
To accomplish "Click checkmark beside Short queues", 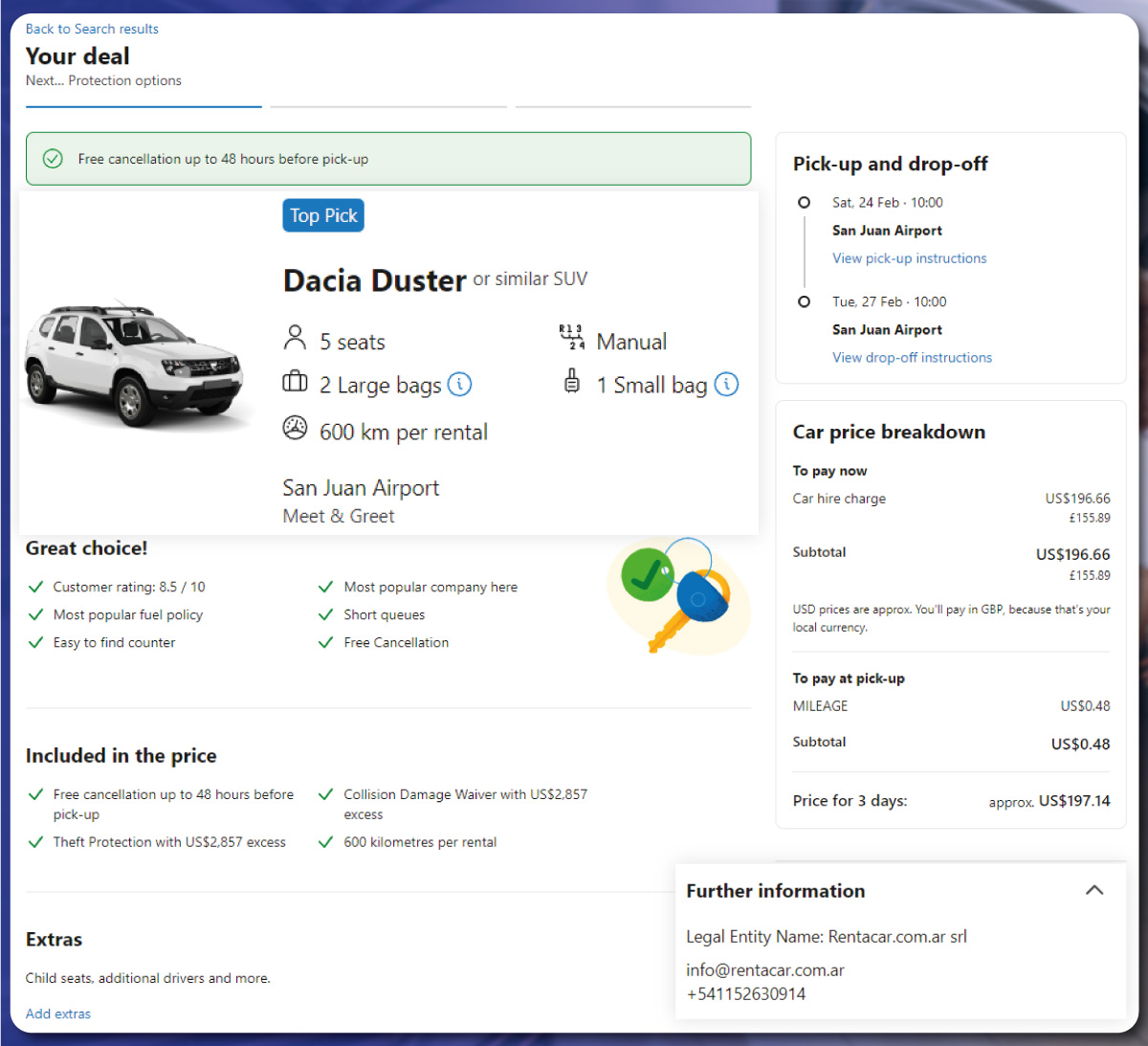I will [326, 614].
